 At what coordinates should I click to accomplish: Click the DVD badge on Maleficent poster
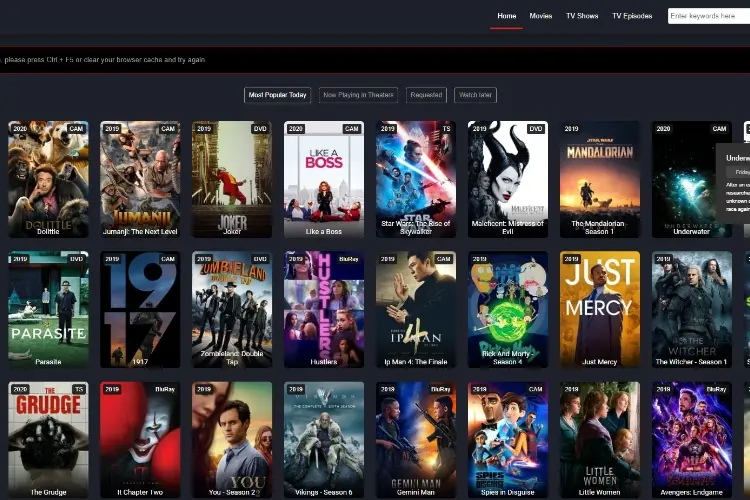pos(536,129)
